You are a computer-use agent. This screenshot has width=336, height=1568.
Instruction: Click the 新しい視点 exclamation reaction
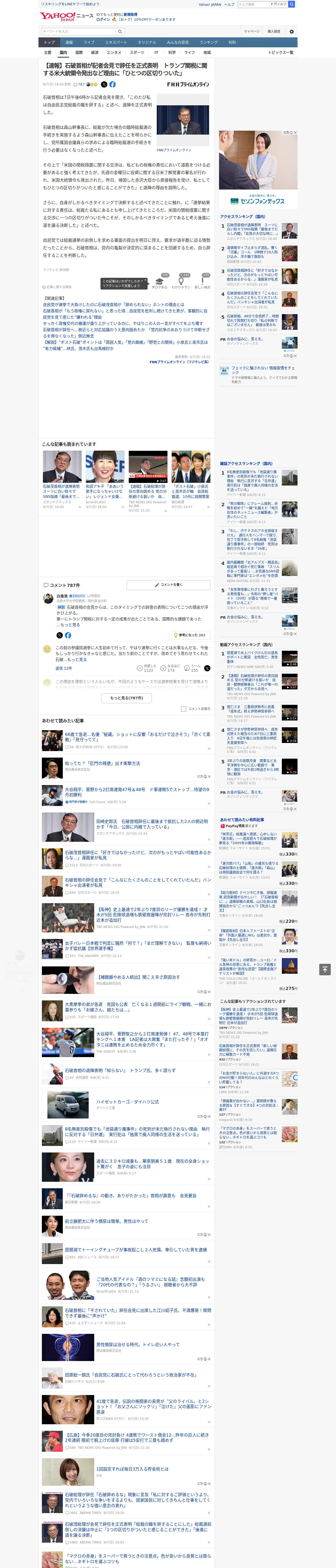[203, 282]
